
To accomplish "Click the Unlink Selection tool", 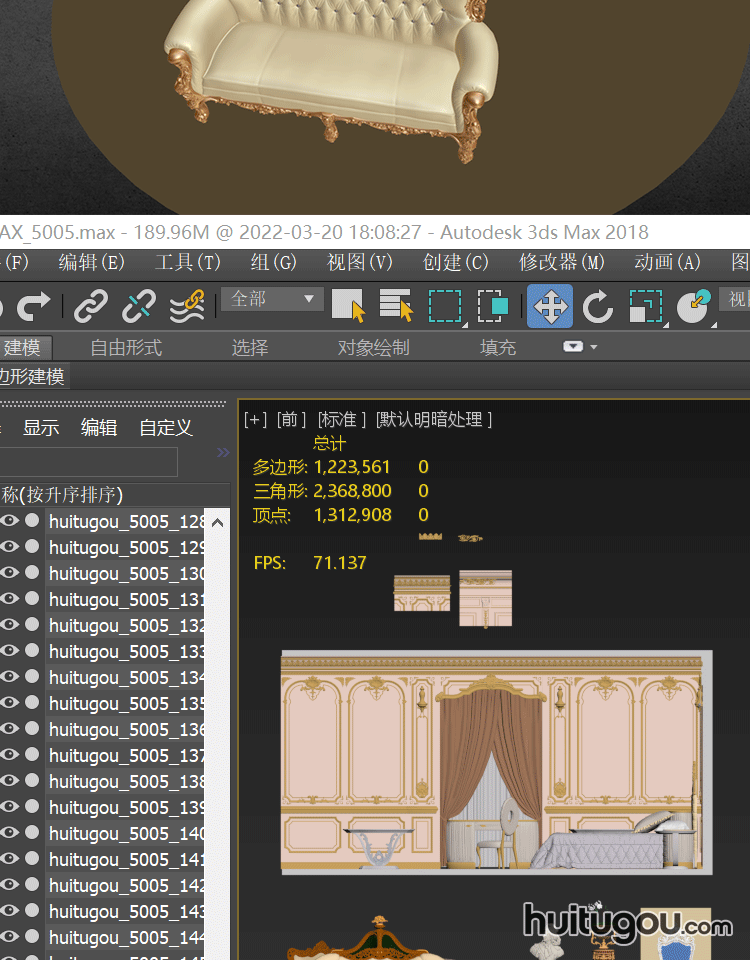I will (139, 306).
